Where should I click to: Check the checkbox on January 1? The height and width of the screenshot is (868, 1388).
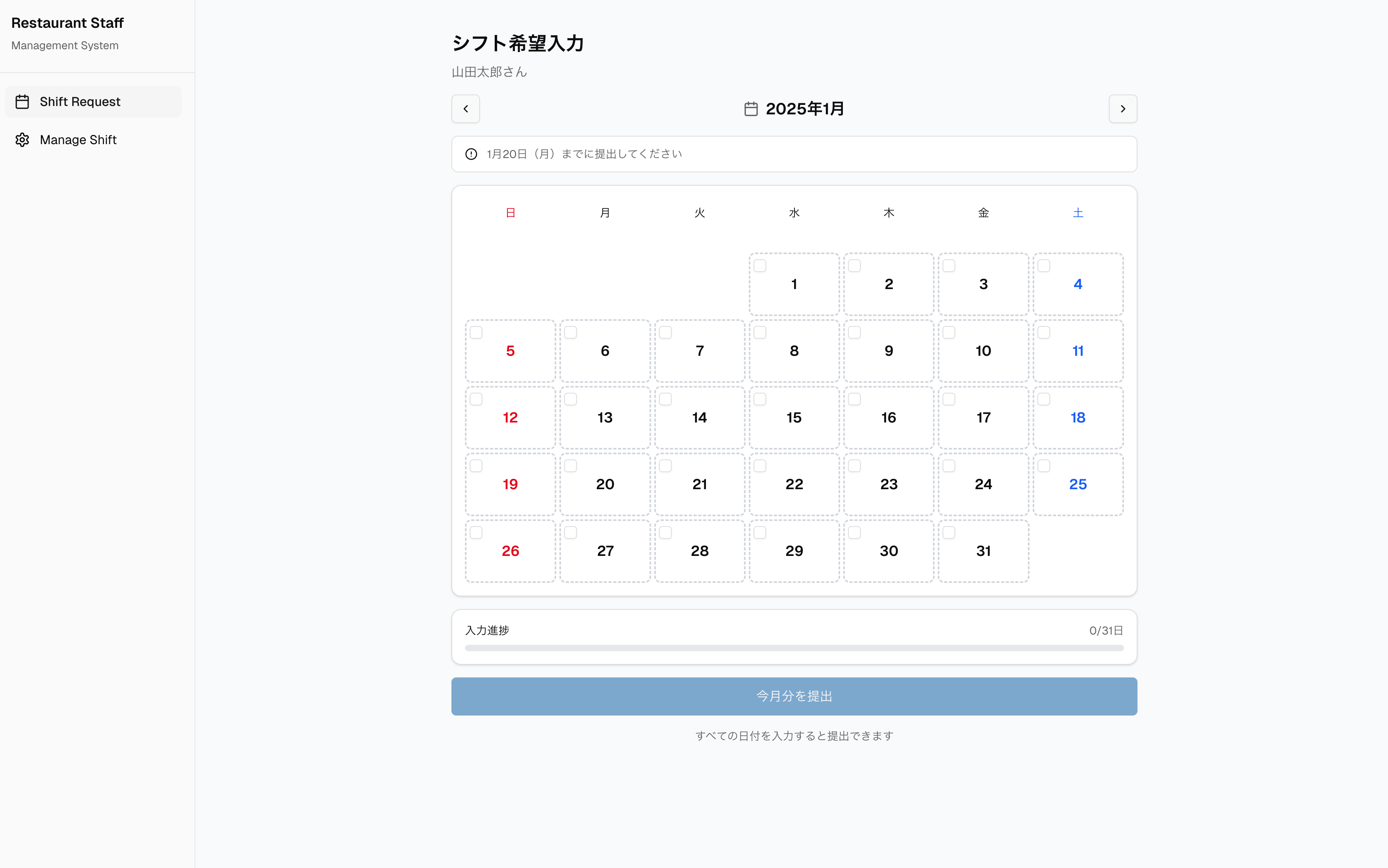760,265
